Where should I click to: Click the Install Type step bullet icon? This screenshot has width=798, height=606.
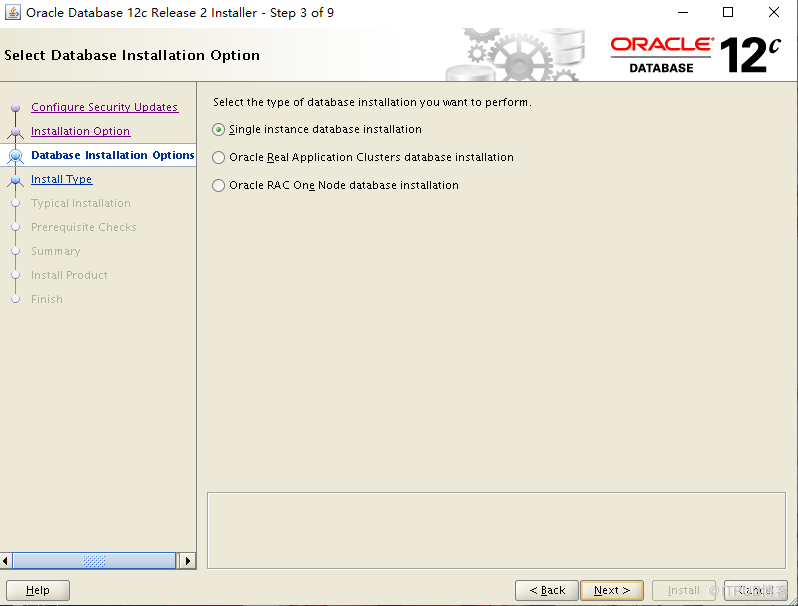point(16,180)
